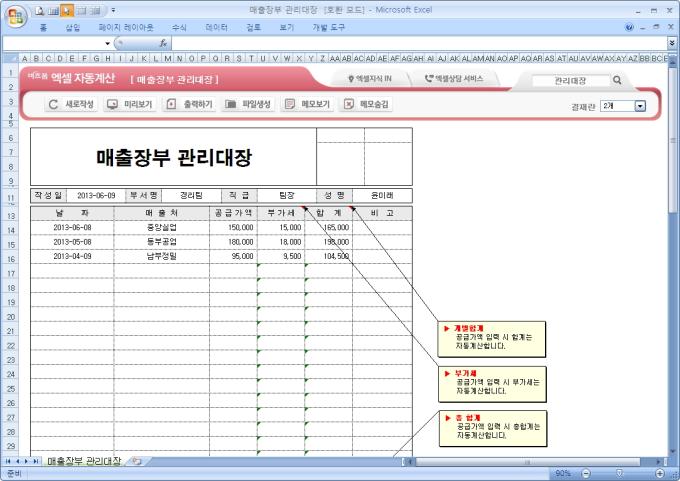680x481 pixels.
Task: Click the 새로작성 refresh icon button
Action: pyautogui.click(x=71, y=105)
